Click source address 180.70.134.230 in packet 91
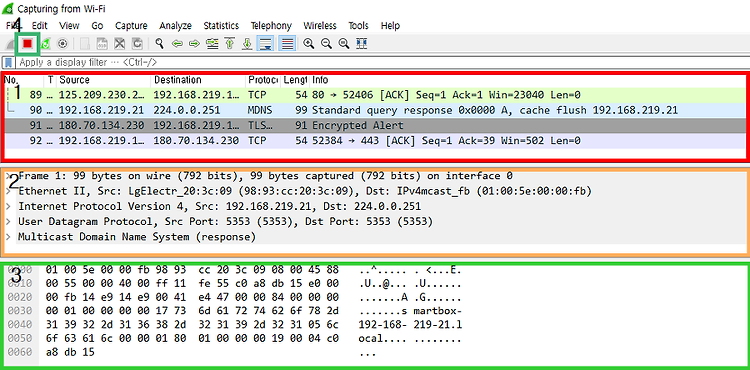Image resolution: width=750 pixels, height=370 pixels. point(101,126)
